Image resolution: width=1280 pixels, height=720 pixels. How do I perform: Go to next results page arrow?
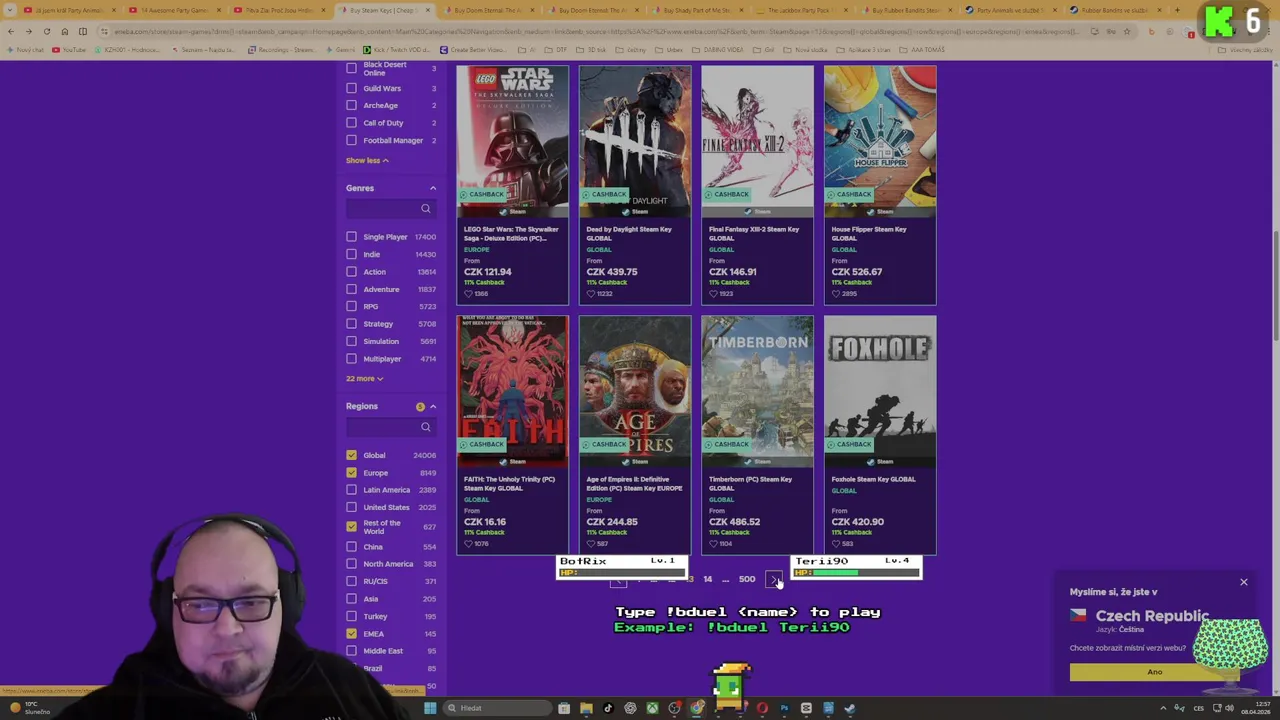(x=774, y=579)
